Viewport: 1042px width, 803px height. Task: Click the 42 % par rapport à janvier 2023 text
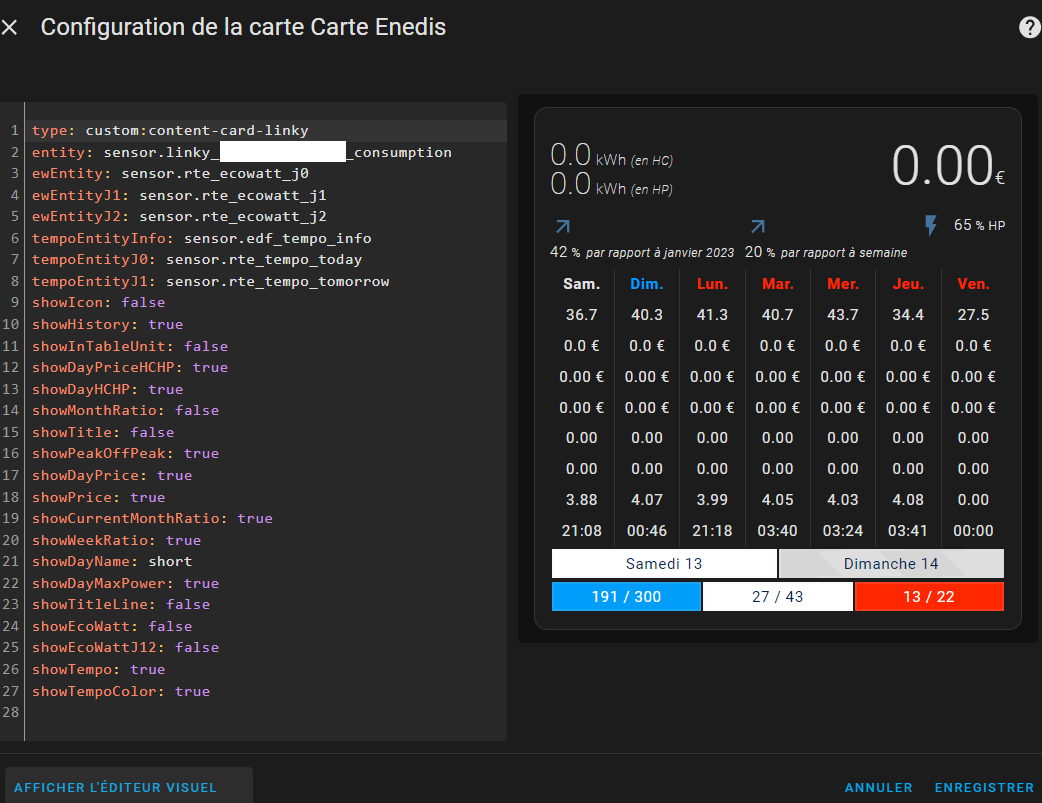tap(642, 253)
